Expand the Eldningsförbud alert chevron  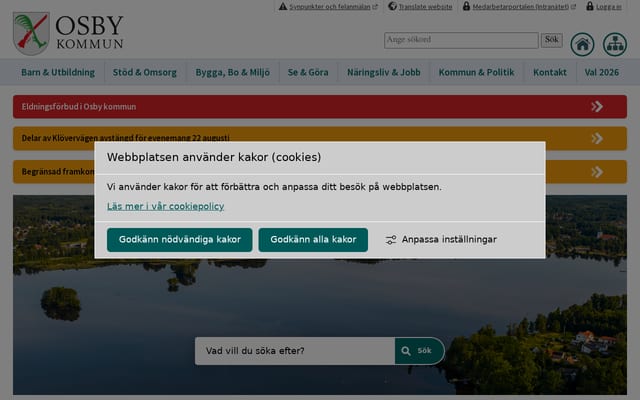597,107
